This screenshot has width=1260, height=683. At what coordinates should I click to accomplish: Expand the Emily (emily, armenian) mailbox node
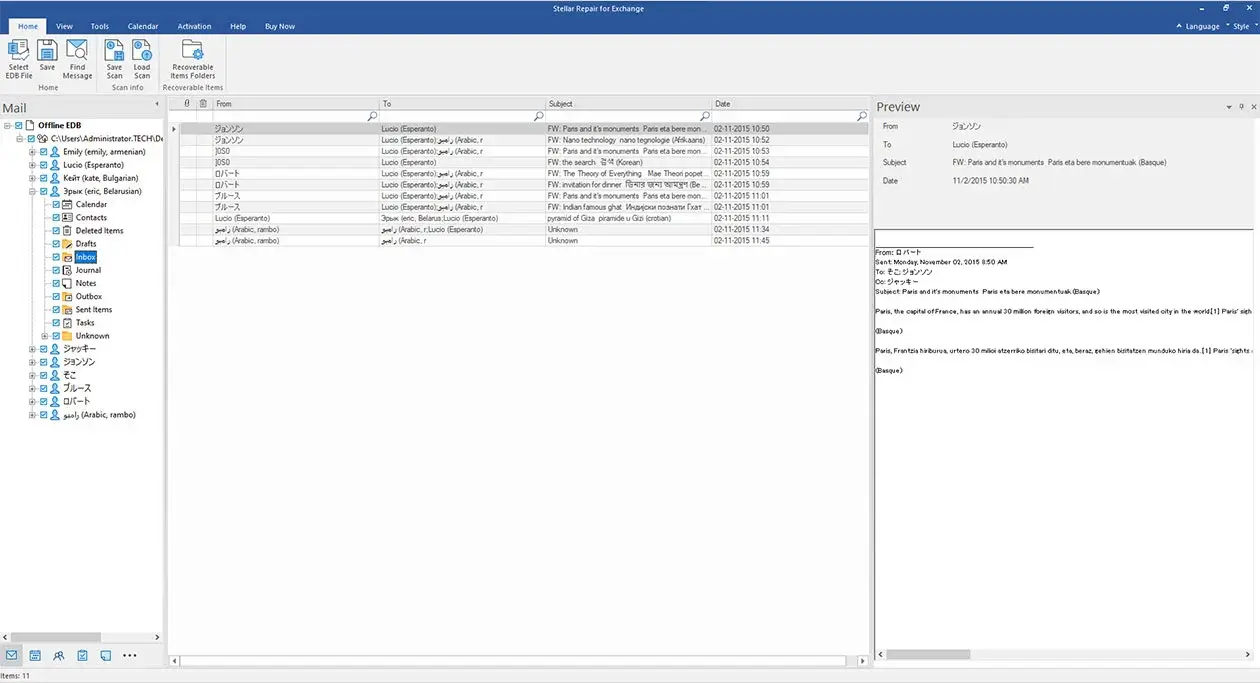point(32,151)
